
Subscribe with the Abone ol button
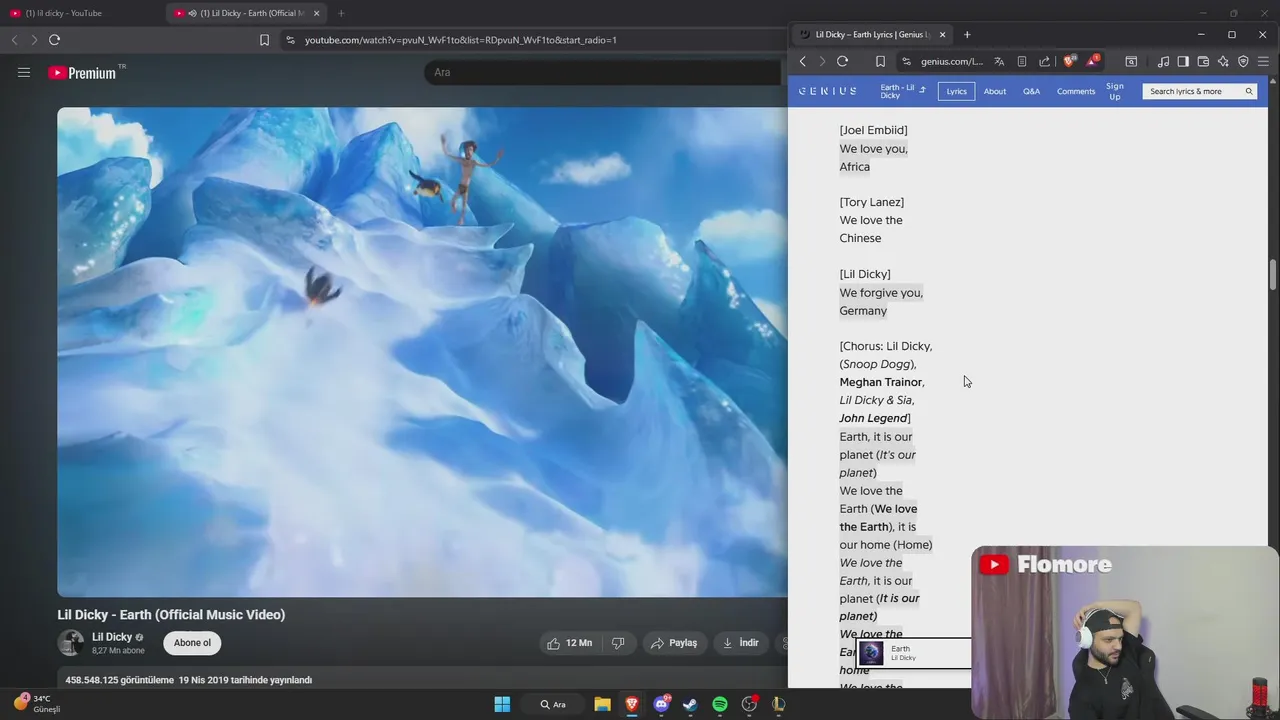pyautogui.click(x=192, y=643)
